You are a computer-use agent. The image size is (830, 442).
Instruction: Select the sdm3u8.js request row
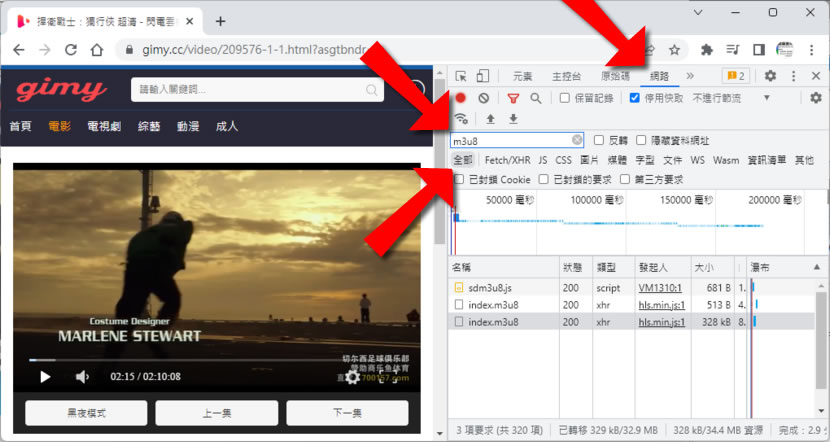pos(631,288)
